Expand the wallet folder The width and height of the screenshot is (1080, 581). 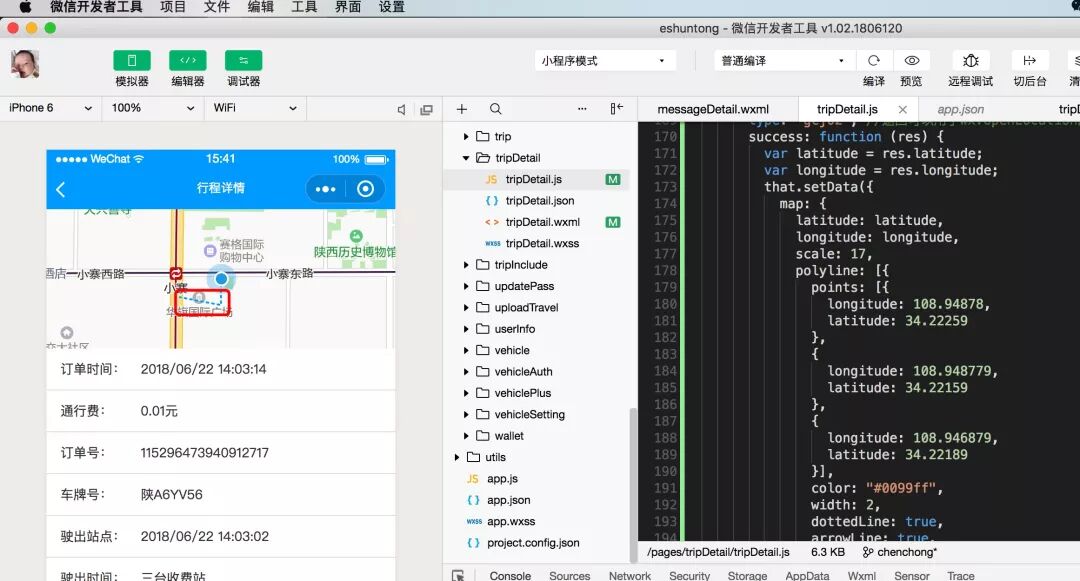[x=466, y=435]
